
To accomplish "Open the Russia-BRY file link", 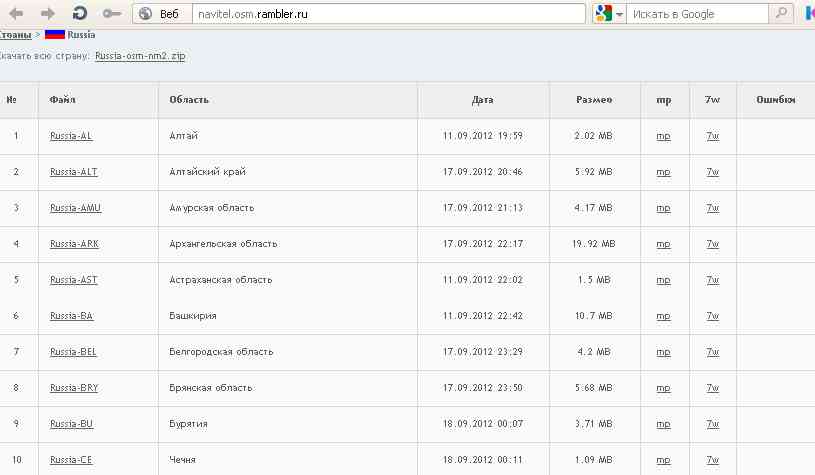I will [74, 388].
